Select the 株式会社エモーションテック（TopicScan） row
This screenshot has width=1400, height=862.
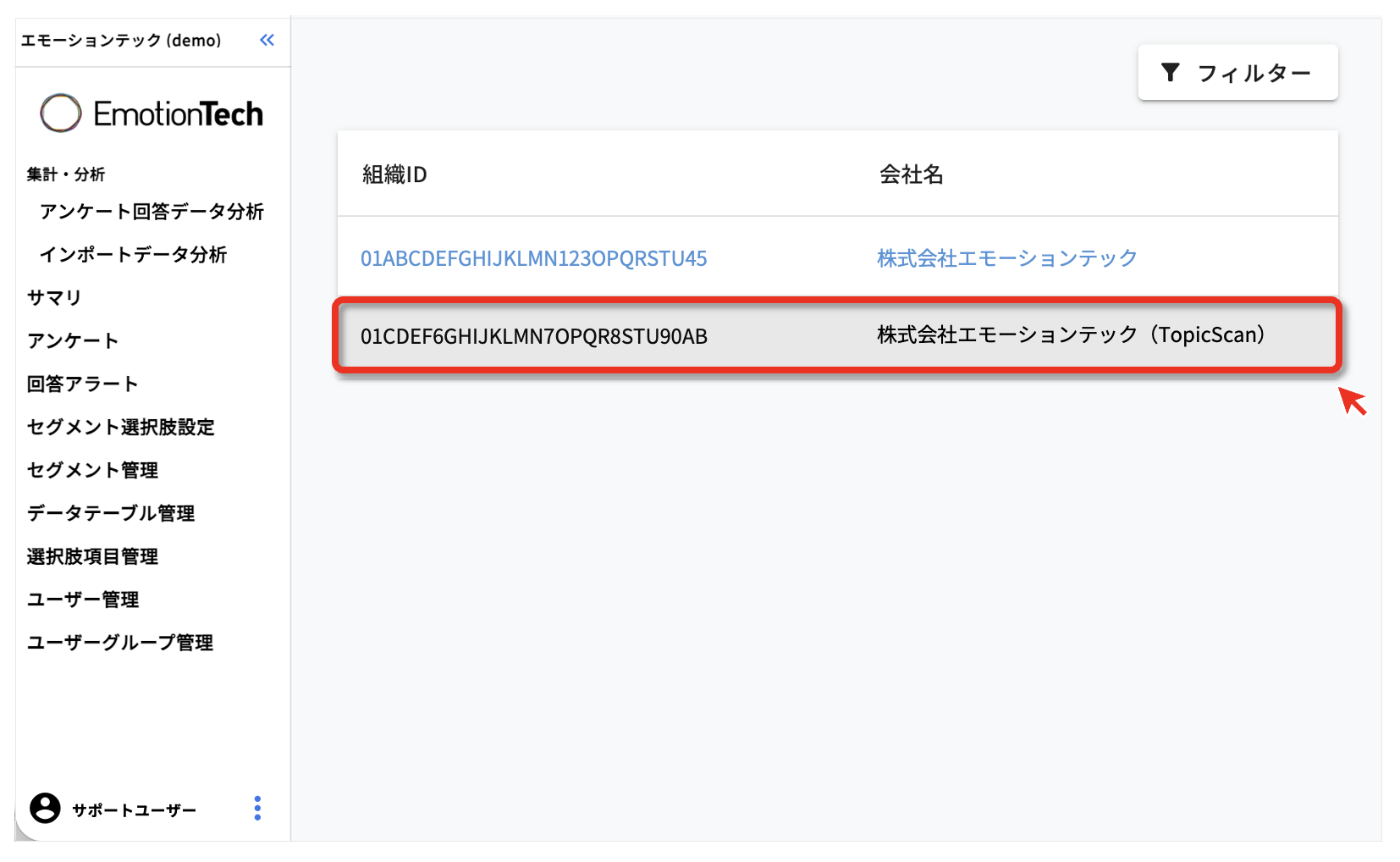pos(836,335)
